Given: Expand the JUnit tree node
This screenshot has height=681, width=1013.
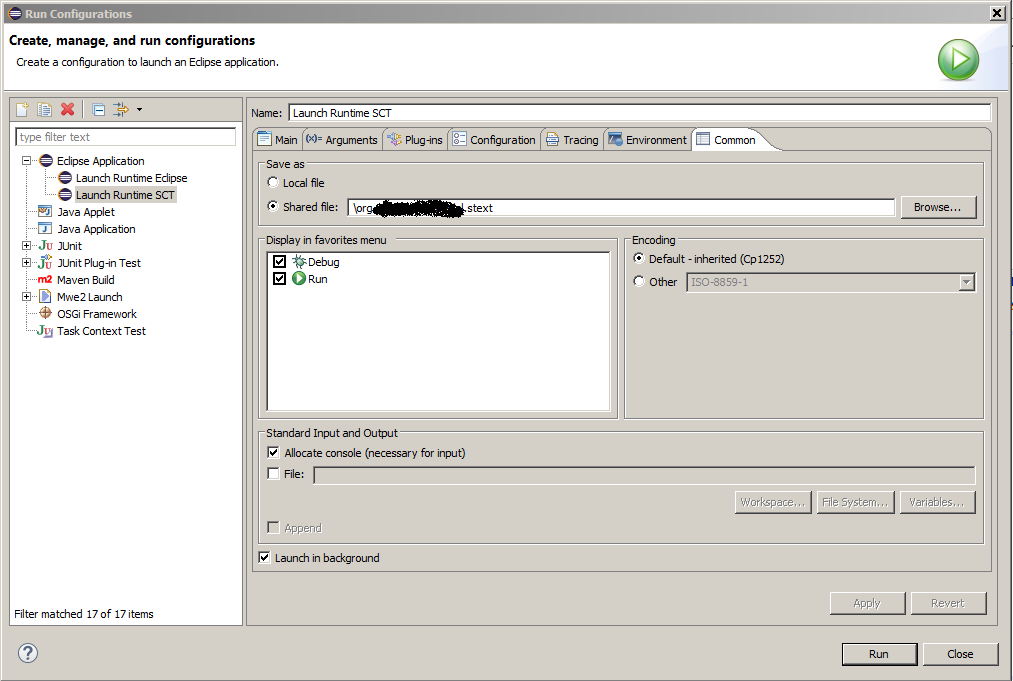Looking at the screenshot, I should pos(26,246).
